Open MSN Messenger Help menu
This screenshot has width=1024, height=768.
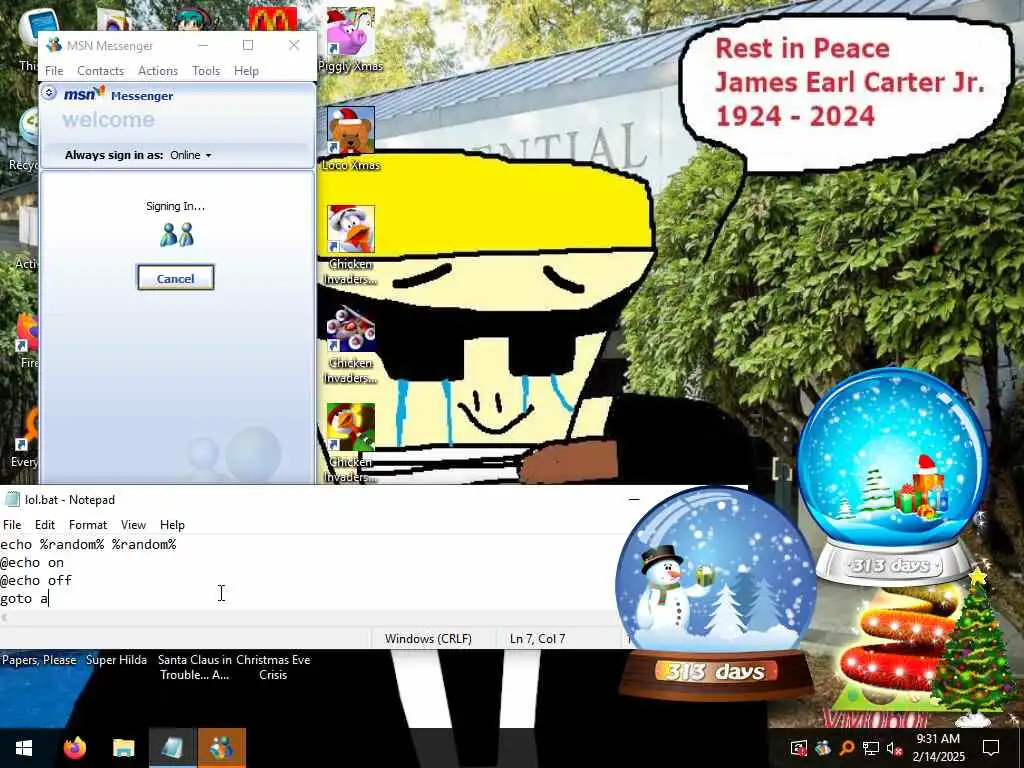246,71
